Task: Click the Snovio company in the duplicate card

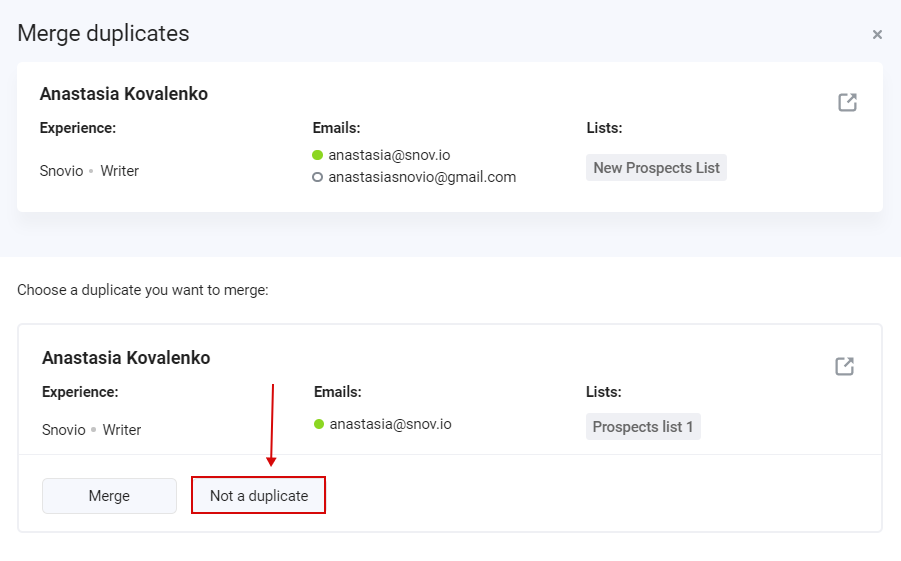Action: coord(64,430)
